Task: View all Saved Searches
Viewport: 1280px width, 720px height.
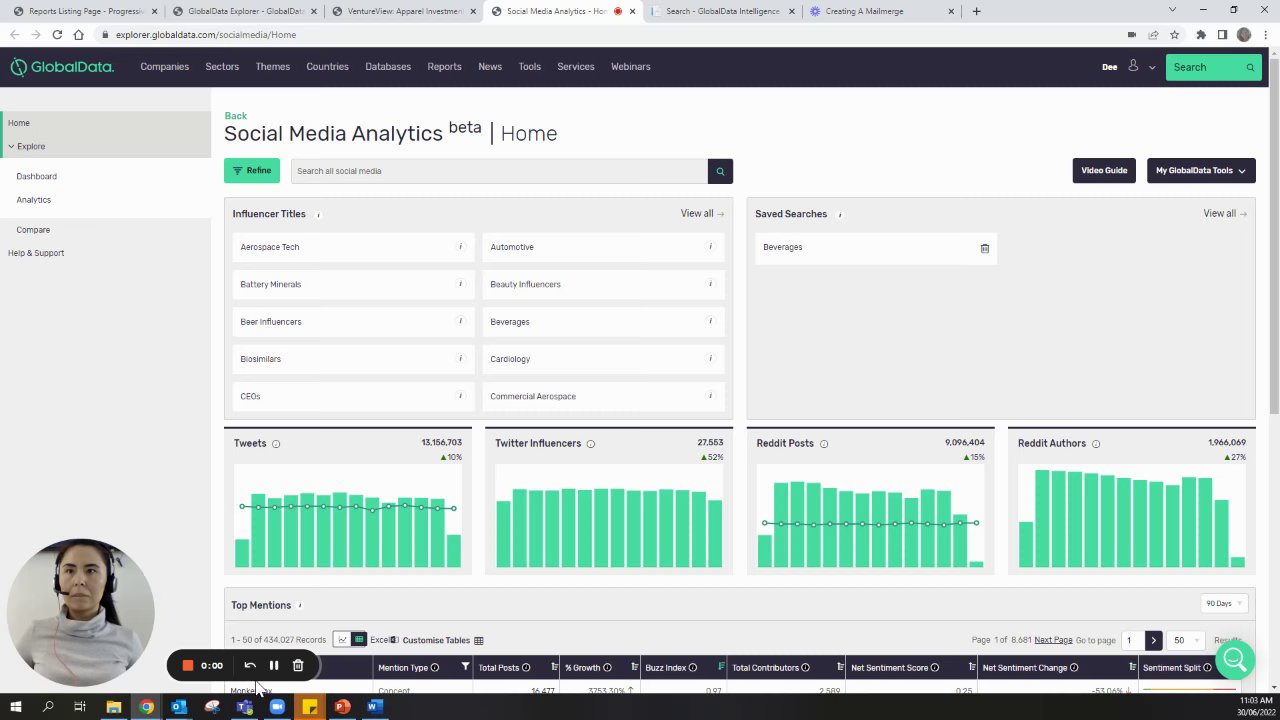Action: click(1224, 214)
